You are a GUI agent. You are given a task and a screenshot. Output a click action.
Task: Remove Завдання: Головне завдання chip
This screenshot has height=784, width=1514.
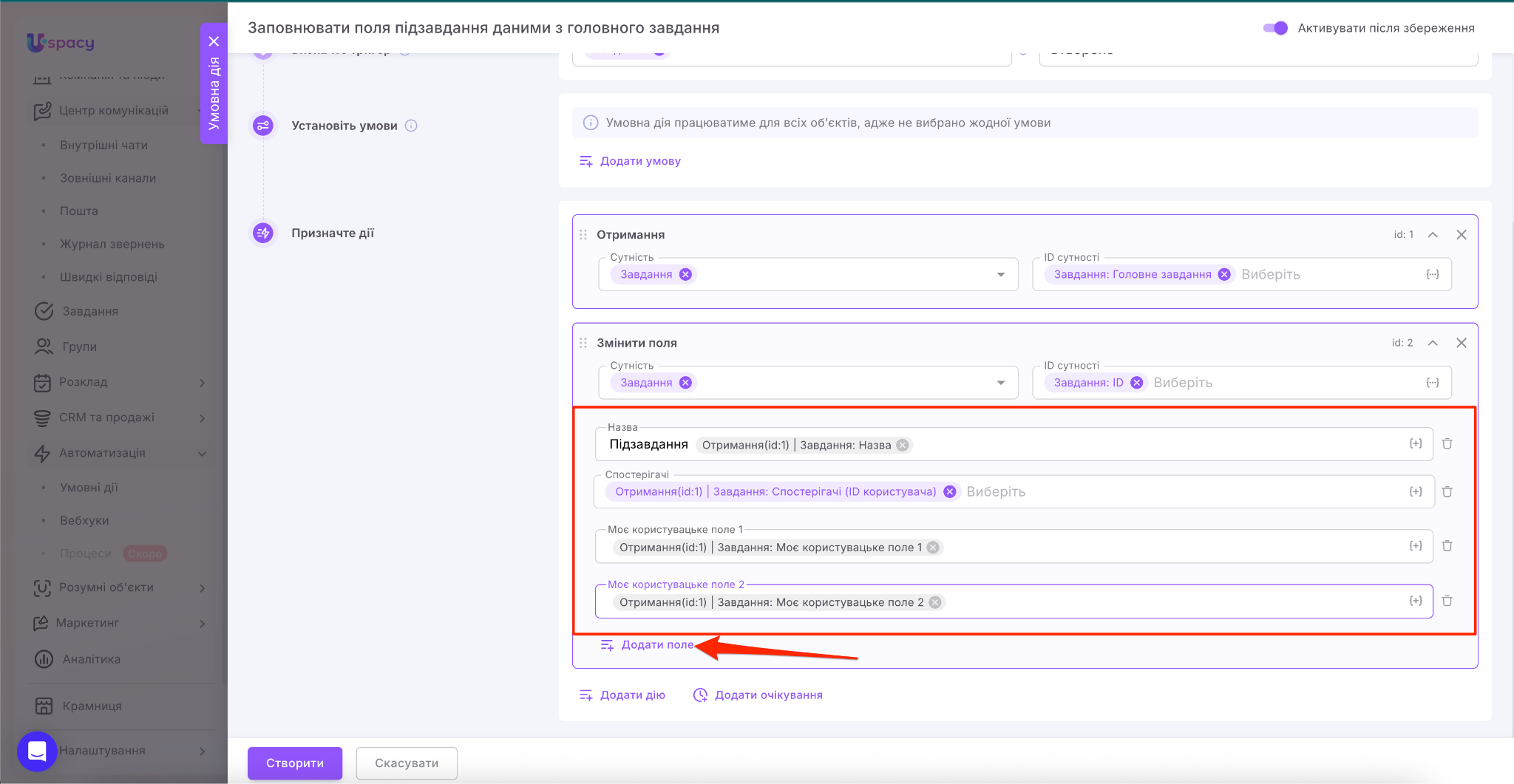click(x=1224, y=275)
